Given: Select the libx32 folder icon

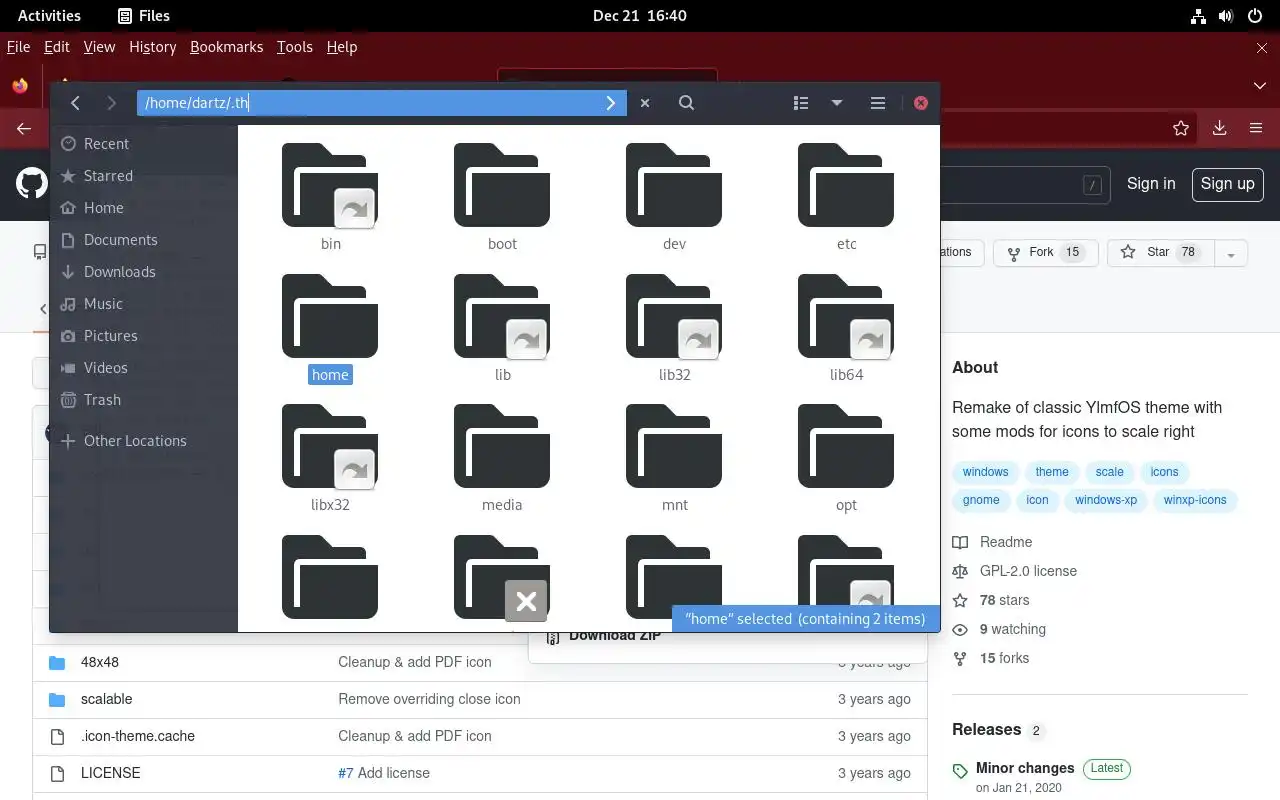Looking at the screenshot, I should coord(330,446).
